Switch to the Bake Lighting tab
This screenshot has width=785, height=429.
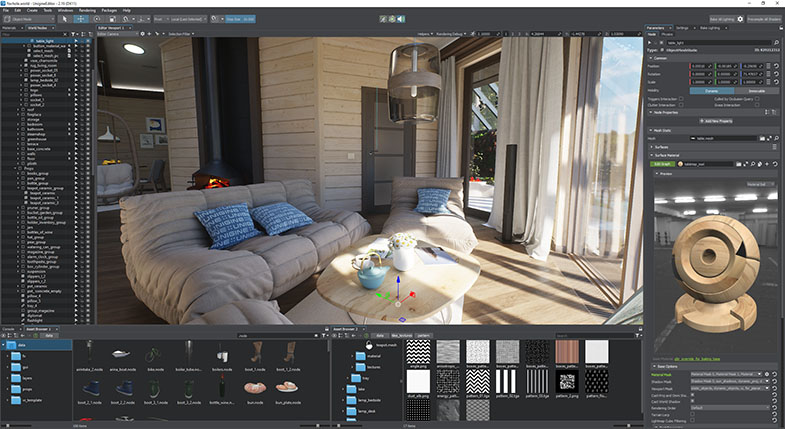[x=709, y=28]
